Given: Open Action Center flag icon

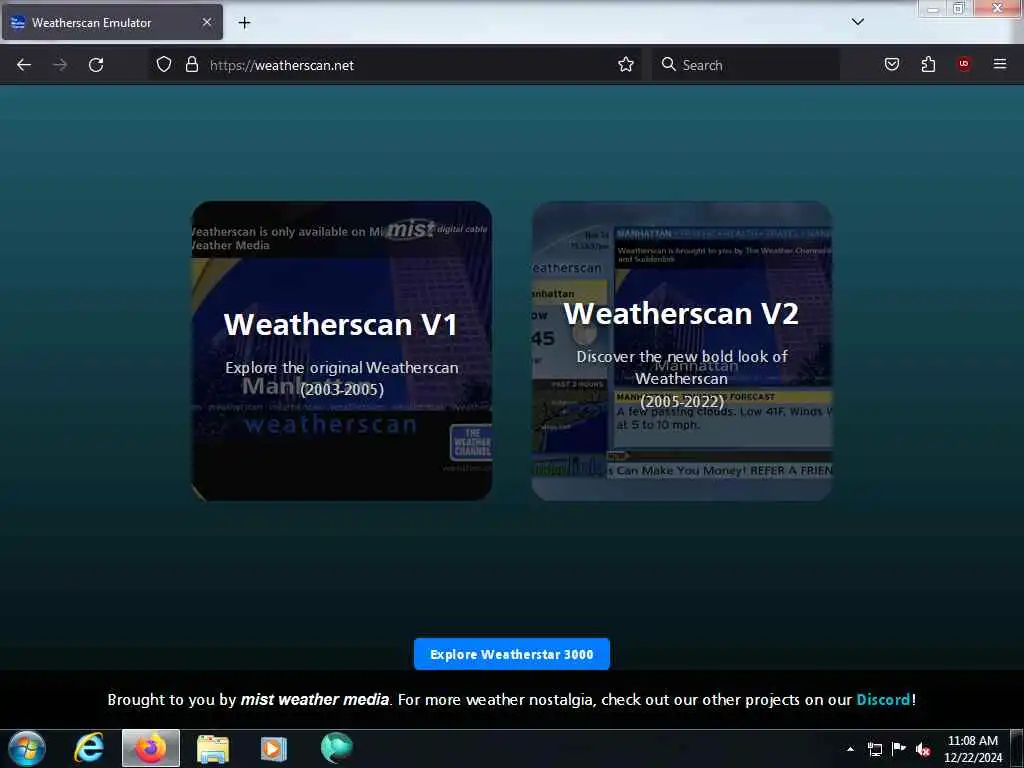Looking at the screenshot, I should (899, 748).
